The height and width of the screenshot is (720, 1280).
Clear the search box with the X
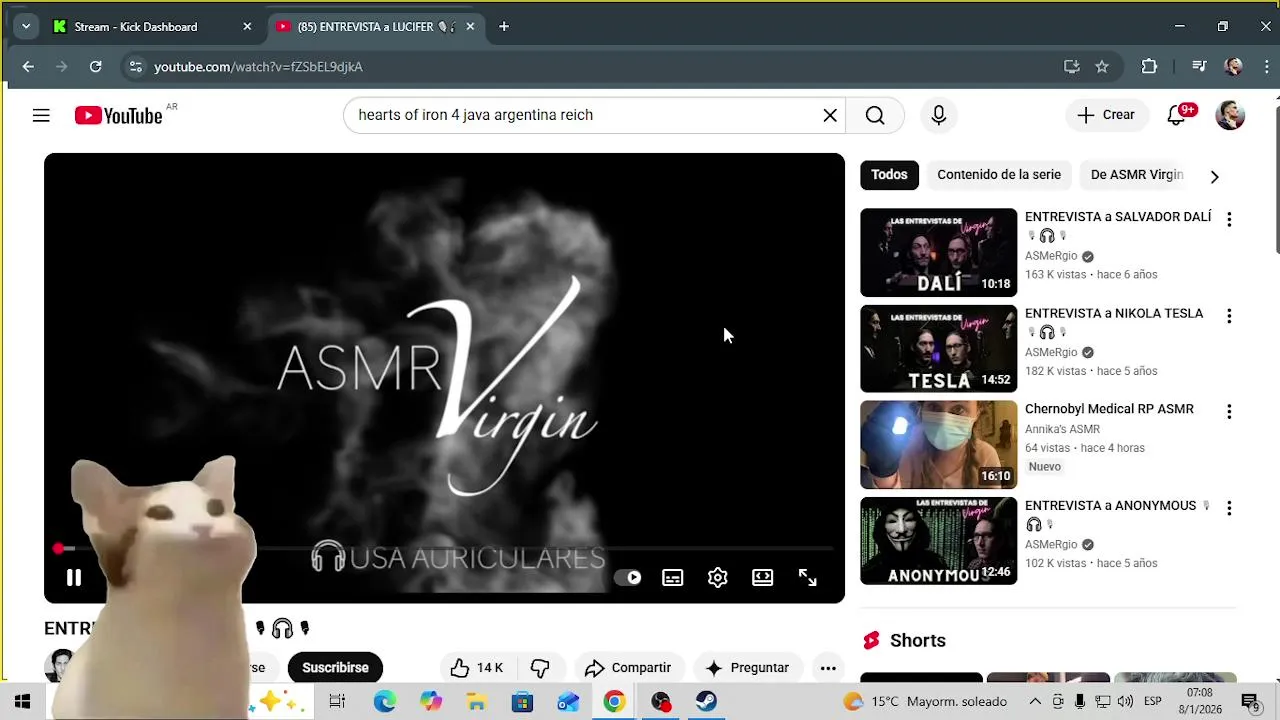[830, 115]
